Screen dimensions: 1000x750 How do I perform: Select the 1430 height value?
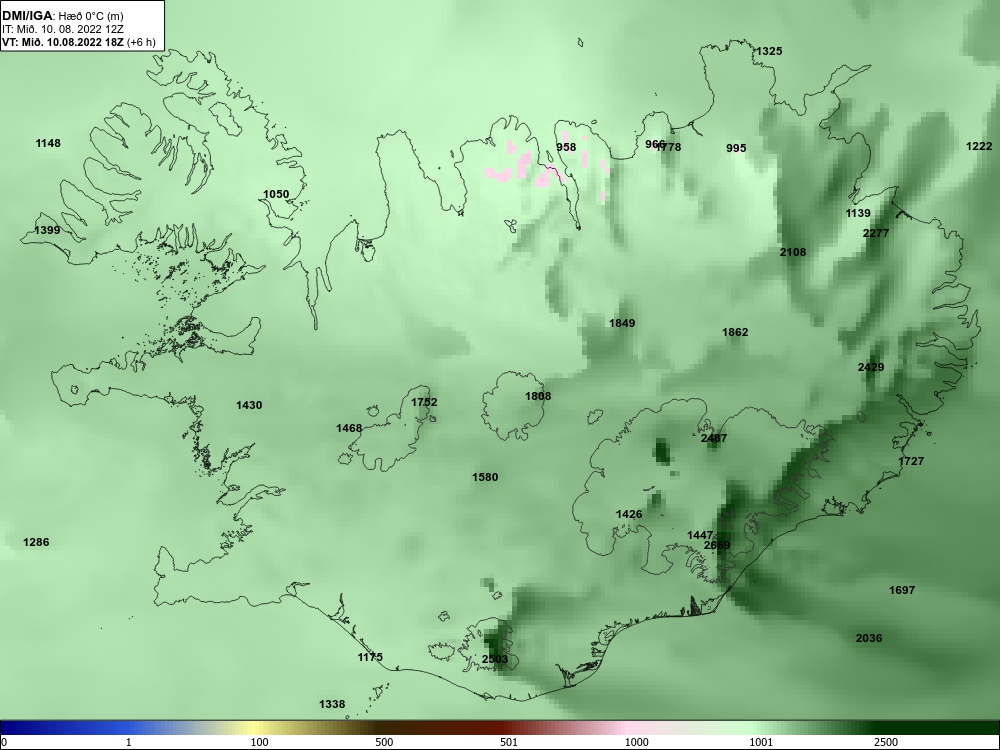249,405
